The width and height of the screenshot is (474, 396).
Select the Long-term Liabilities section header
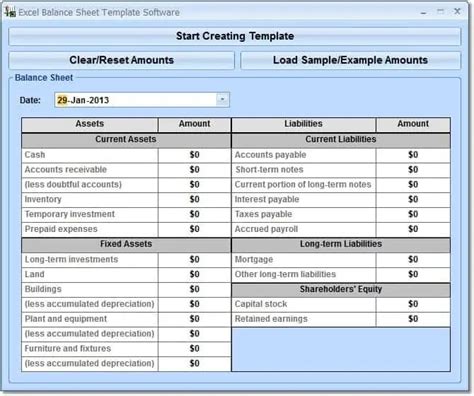click(341, 244)
